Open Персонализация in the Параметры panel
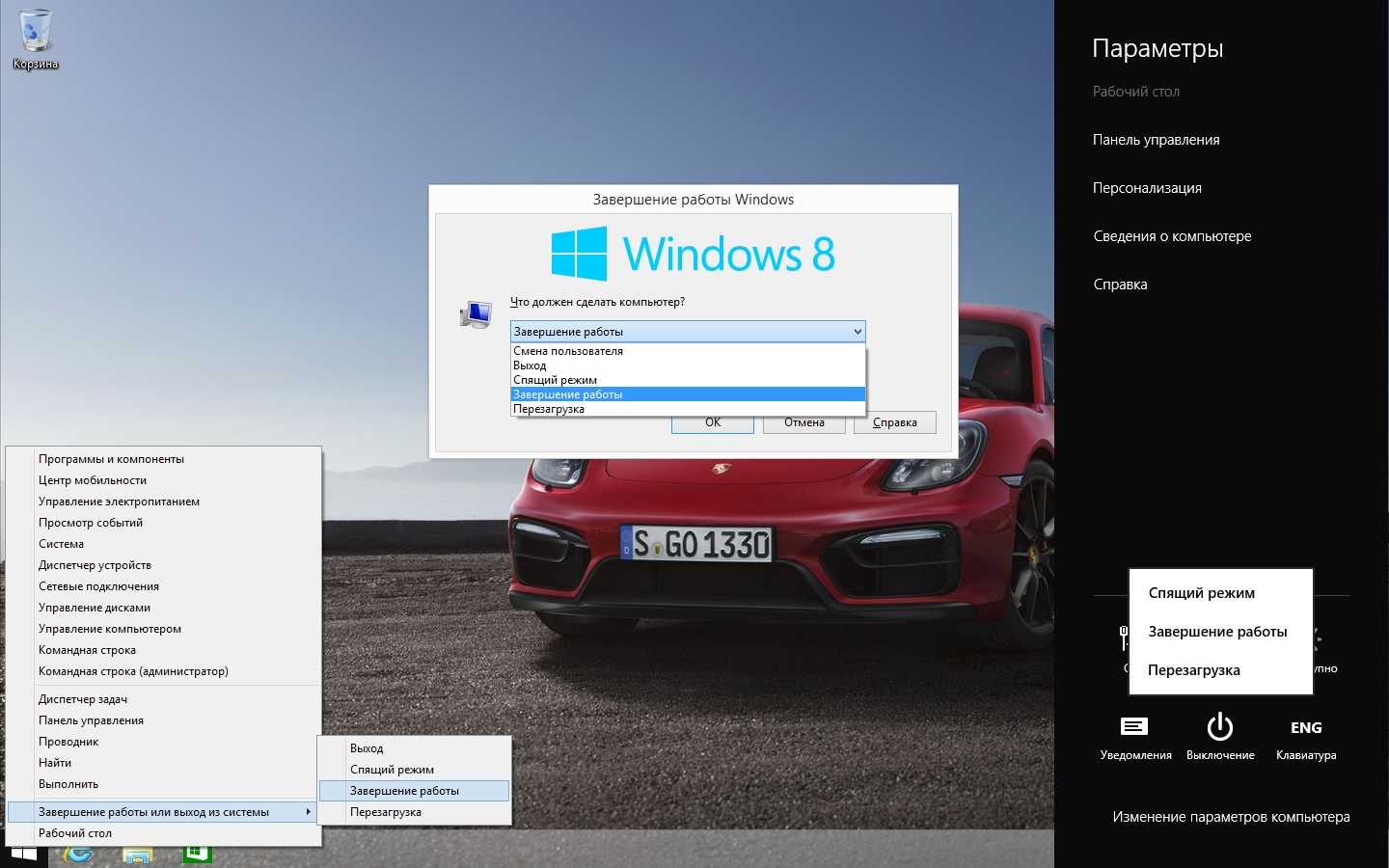This screenshot has width=1389, height=868. (x=1147, y=188)
